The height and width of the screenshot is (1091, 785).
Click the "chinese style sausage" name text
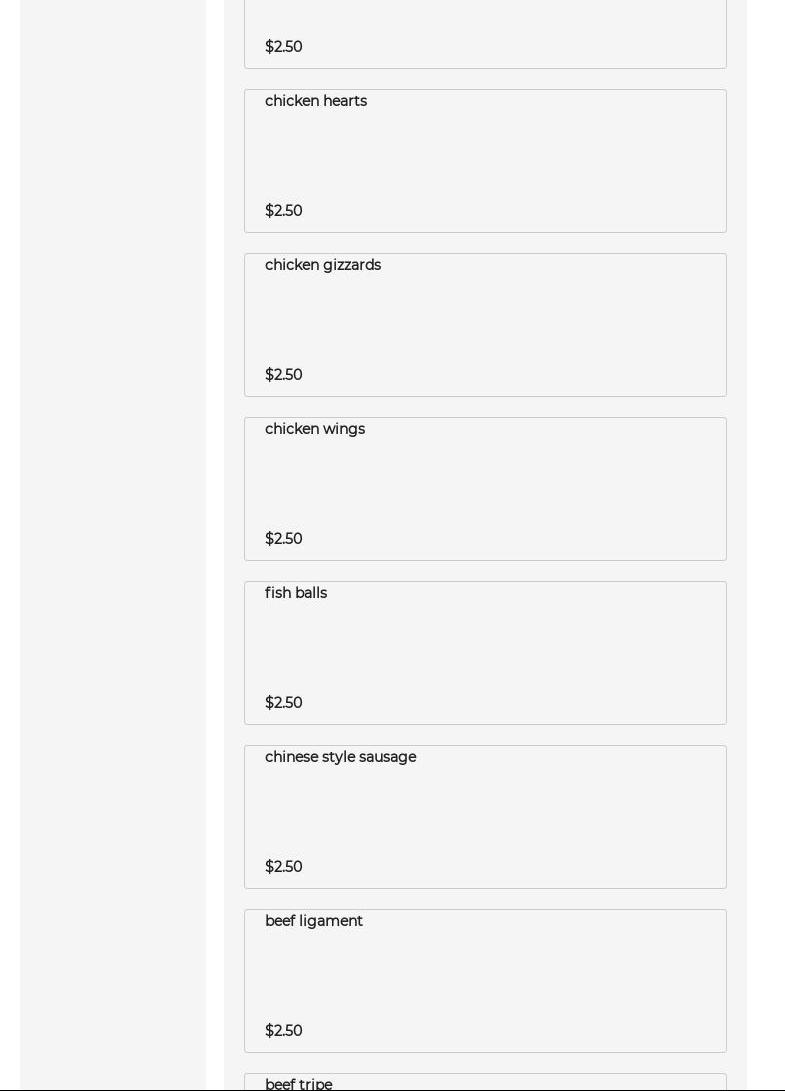(340, 757)
